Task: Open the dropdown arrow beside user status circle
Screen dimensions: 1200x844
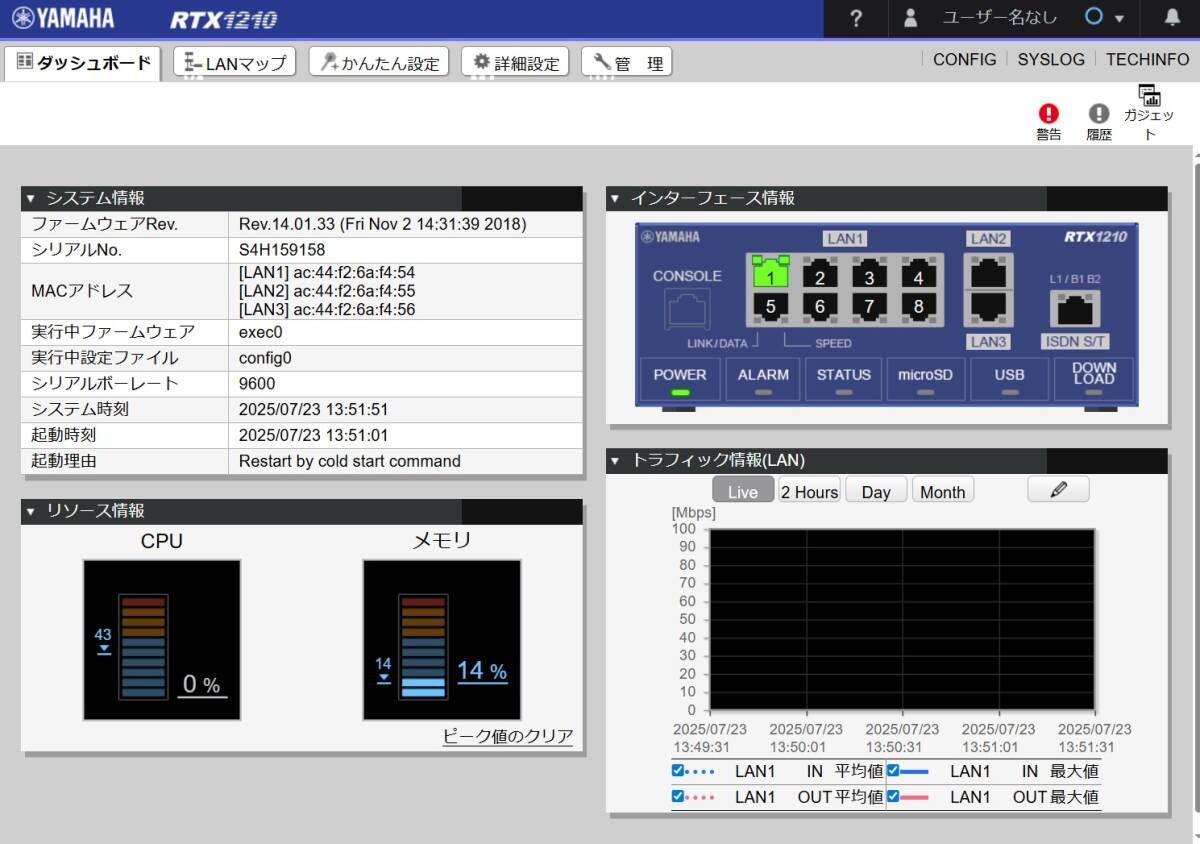Action: click(1119, 20)
